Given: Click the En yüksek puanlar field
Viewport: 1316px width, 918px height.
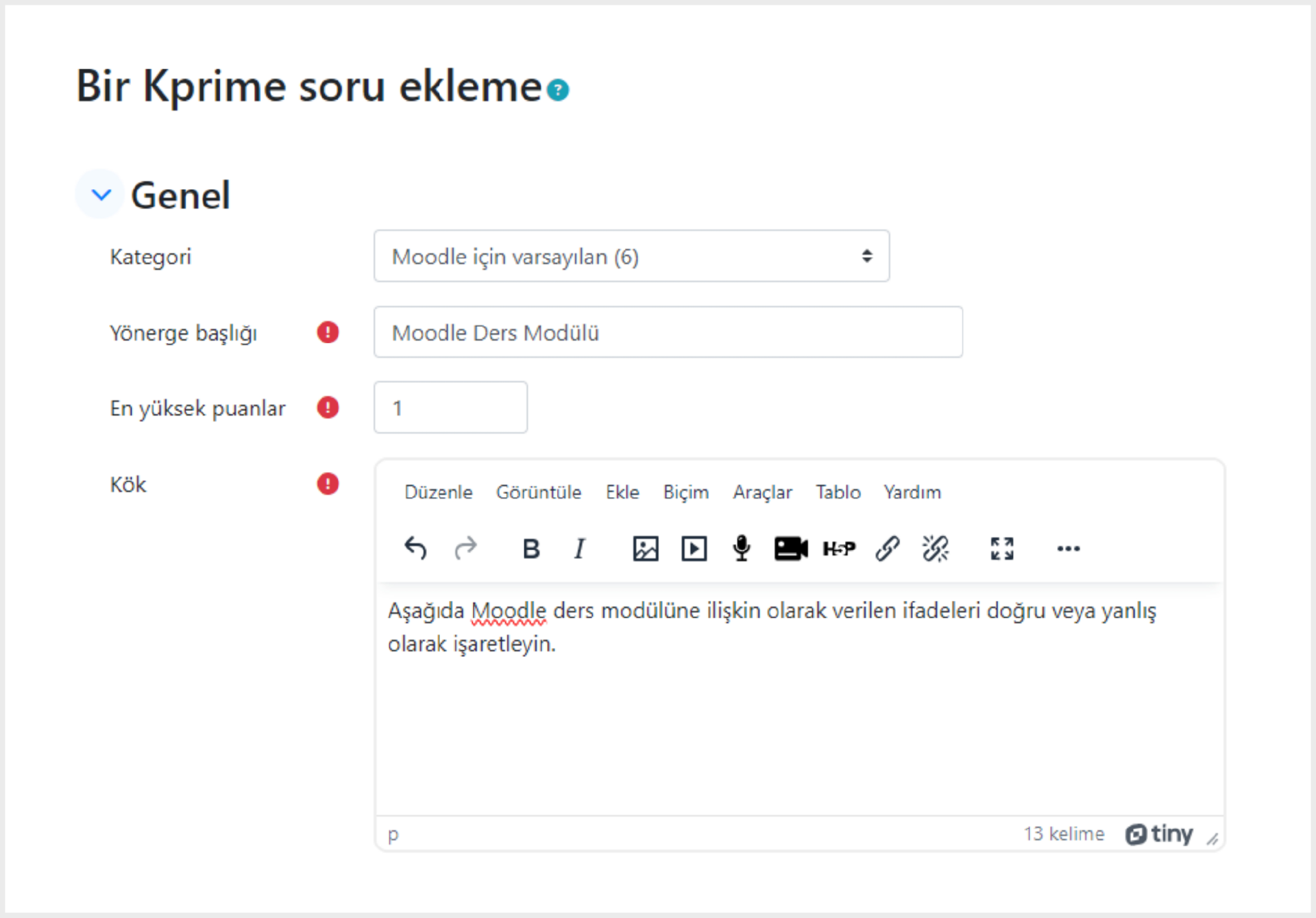Looking at the screenshot, I should pyautogui.click(x=450, y=408).
